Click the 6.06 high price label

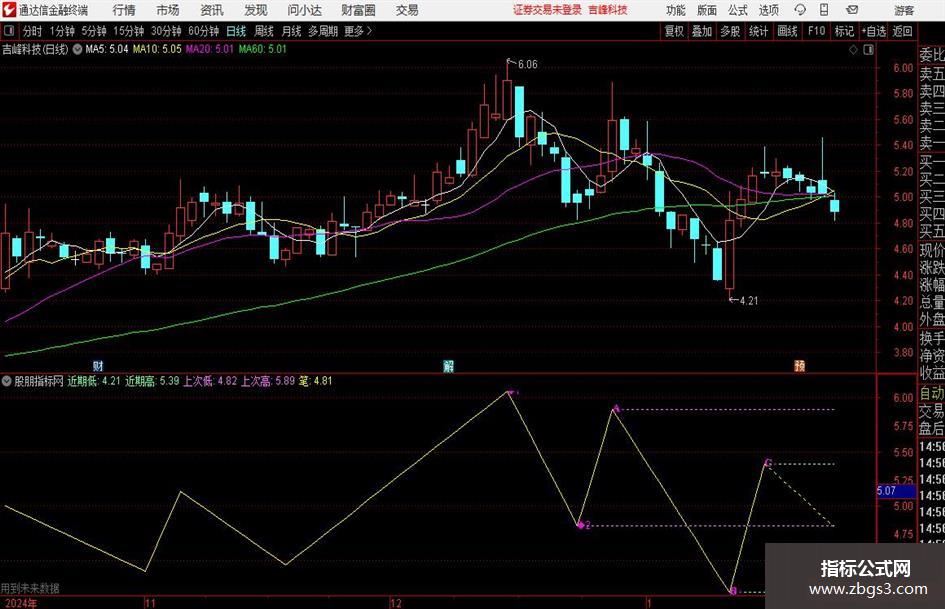point(527,64)
